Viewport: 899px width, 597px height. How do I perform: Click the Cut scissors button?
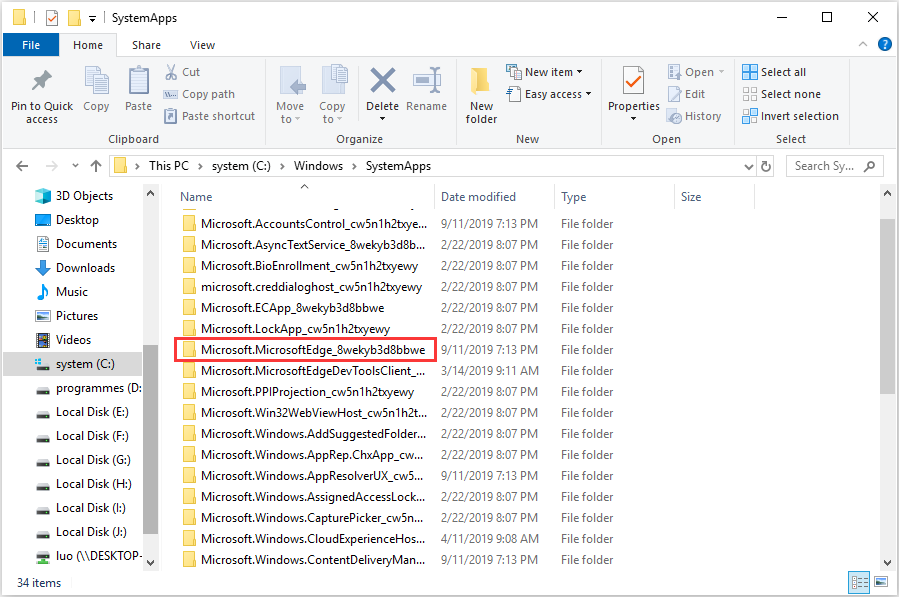click(183, 72)
